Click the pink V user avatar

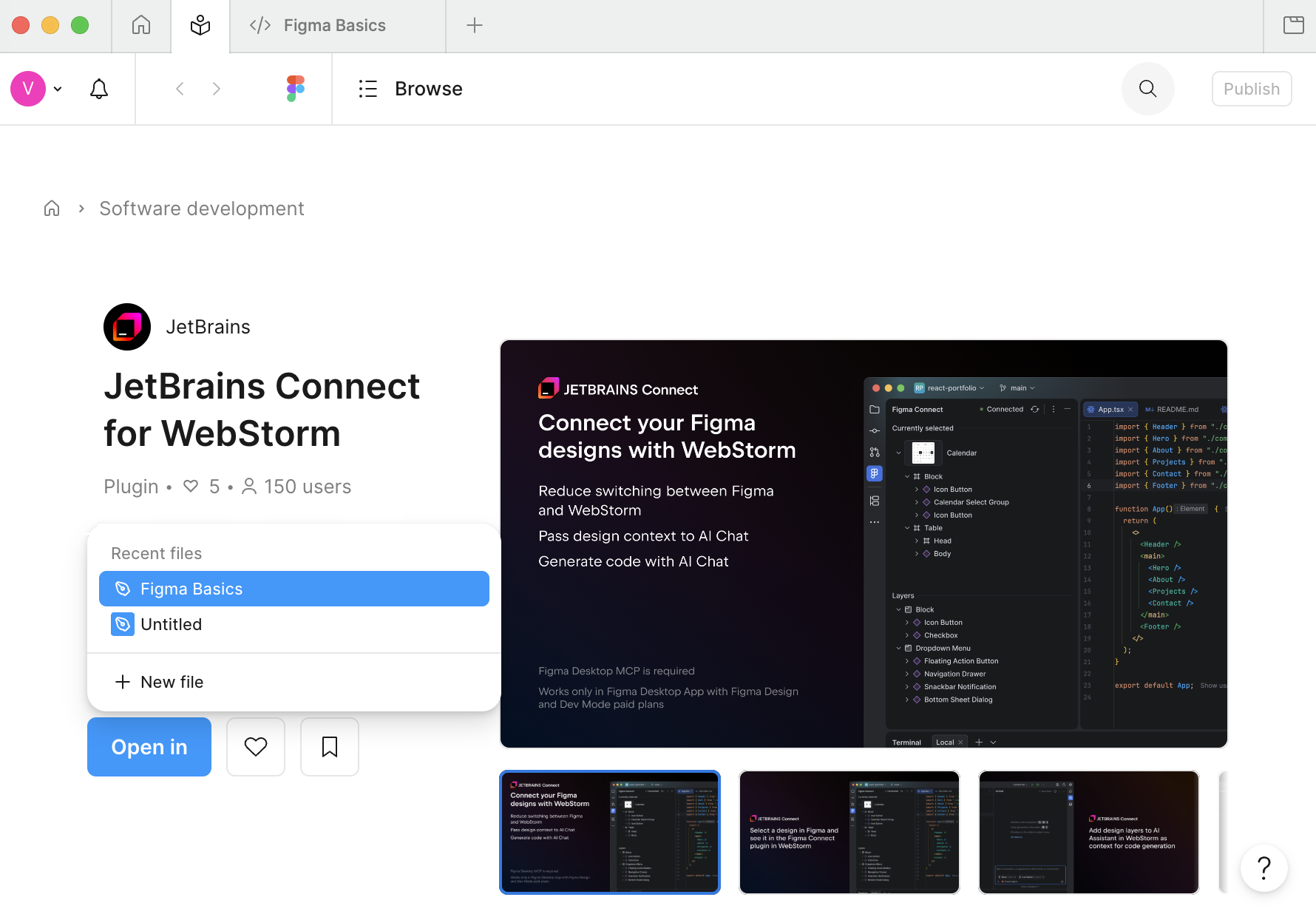click(x=28, y=89)
